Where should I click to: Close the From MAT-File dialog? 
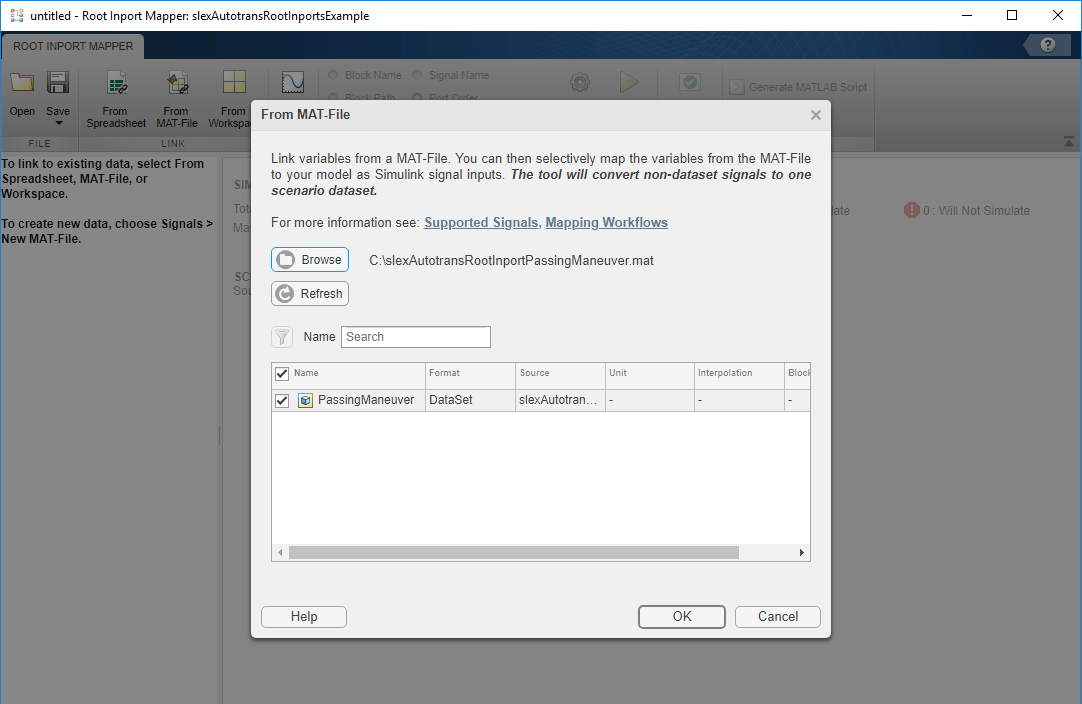tap(816, 115)
